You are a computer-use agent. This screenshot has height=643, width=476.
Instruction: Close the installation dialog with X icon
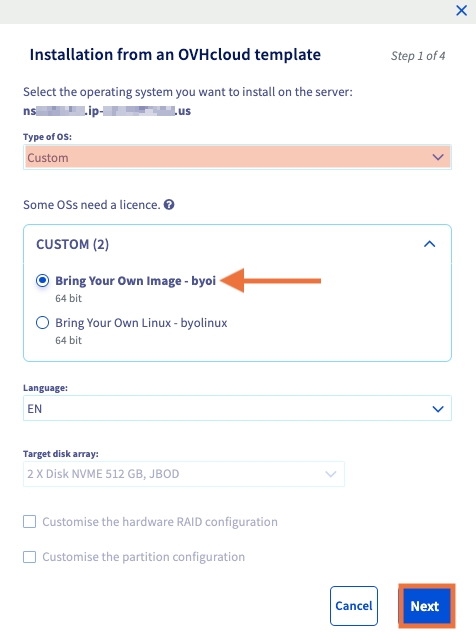461,11
